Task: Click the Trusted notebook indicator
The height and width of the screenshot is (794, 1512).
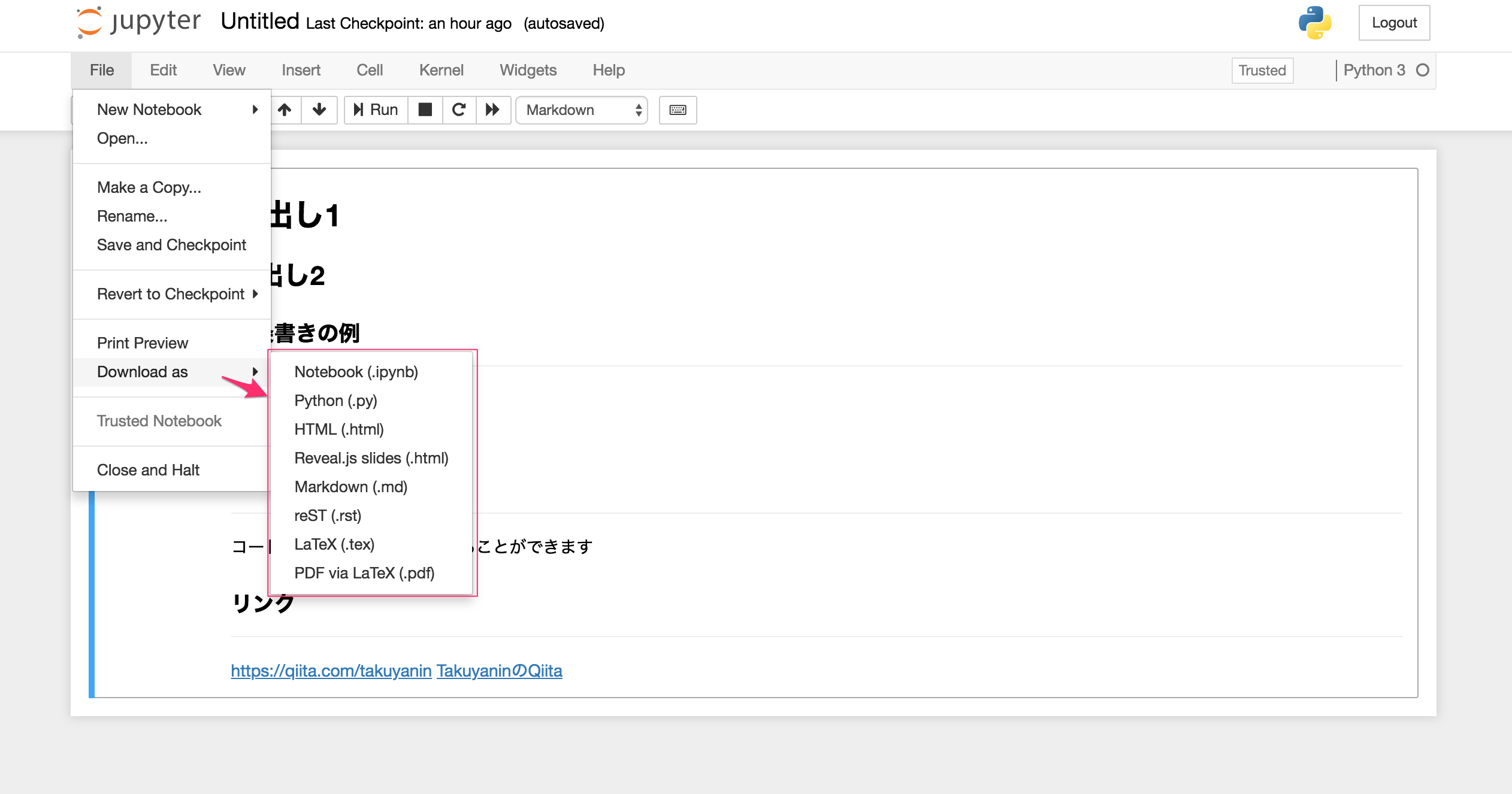Action: 1262,70
